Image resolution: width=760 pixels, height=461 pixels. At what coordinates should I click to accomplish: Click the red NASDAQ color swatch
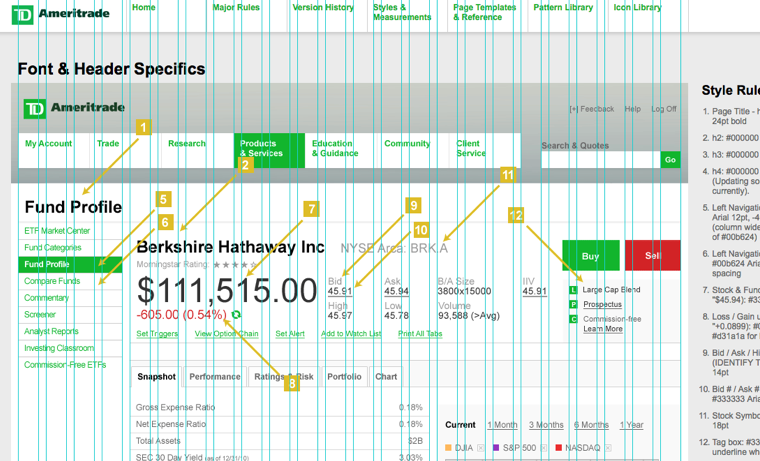pos(558,447)
